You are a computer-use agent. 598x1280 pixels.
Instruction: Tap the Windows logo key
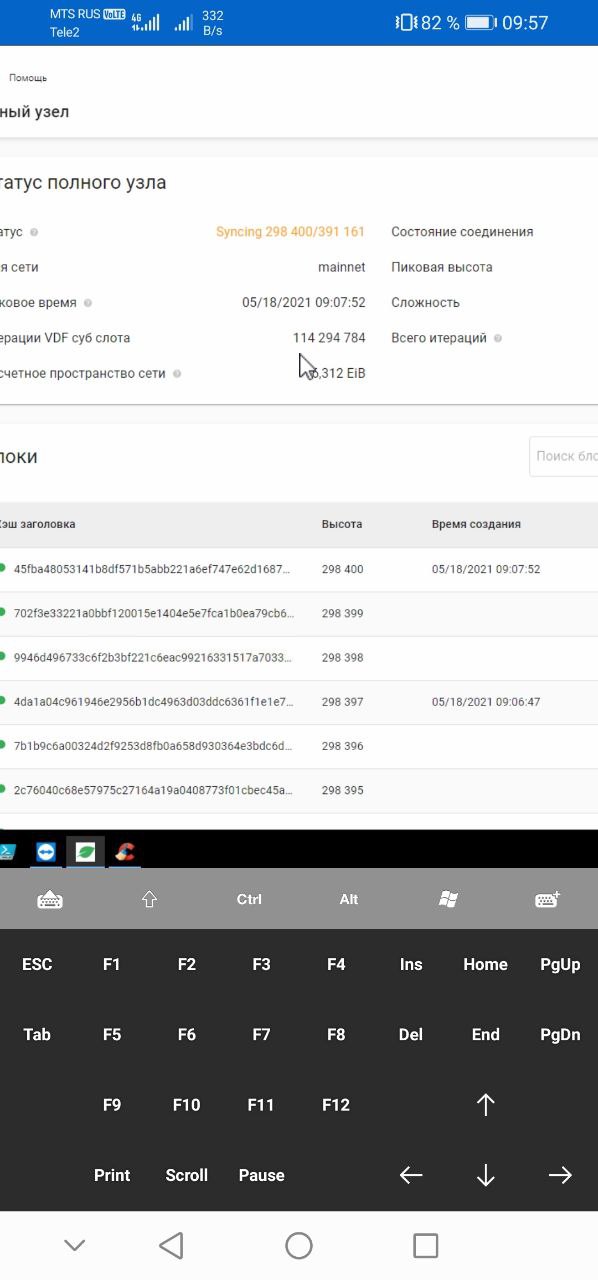pyautogui.click(x=448, y=899)
